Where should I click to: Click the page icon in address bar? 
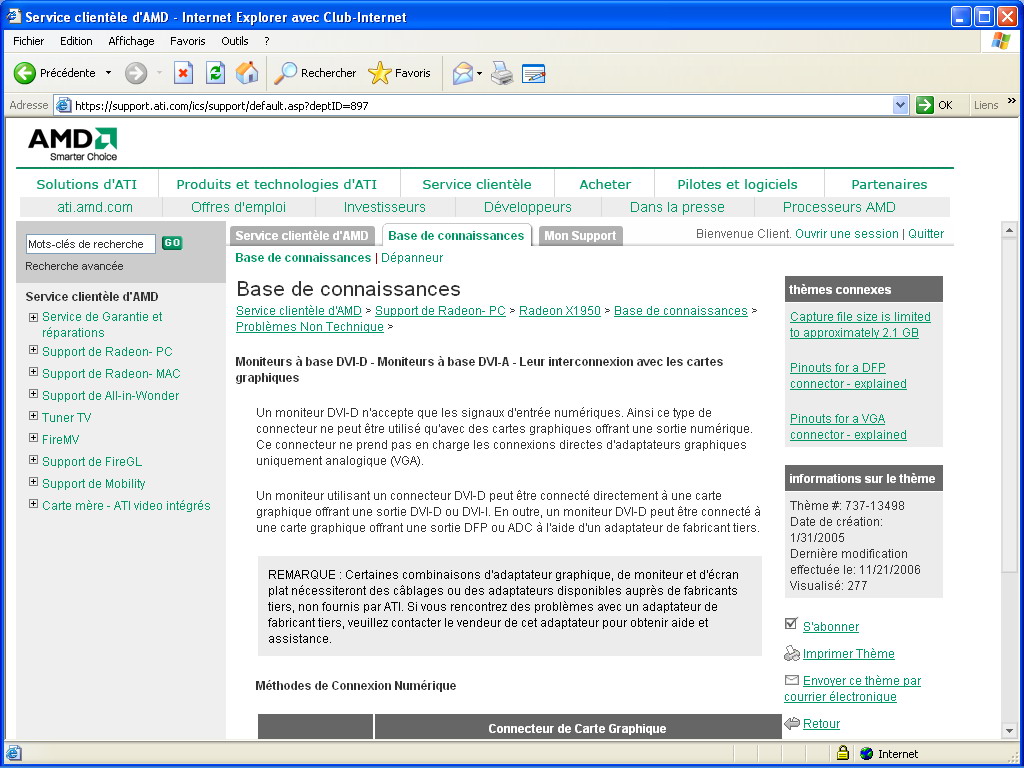pyautogui.click(x=63, y=105)
